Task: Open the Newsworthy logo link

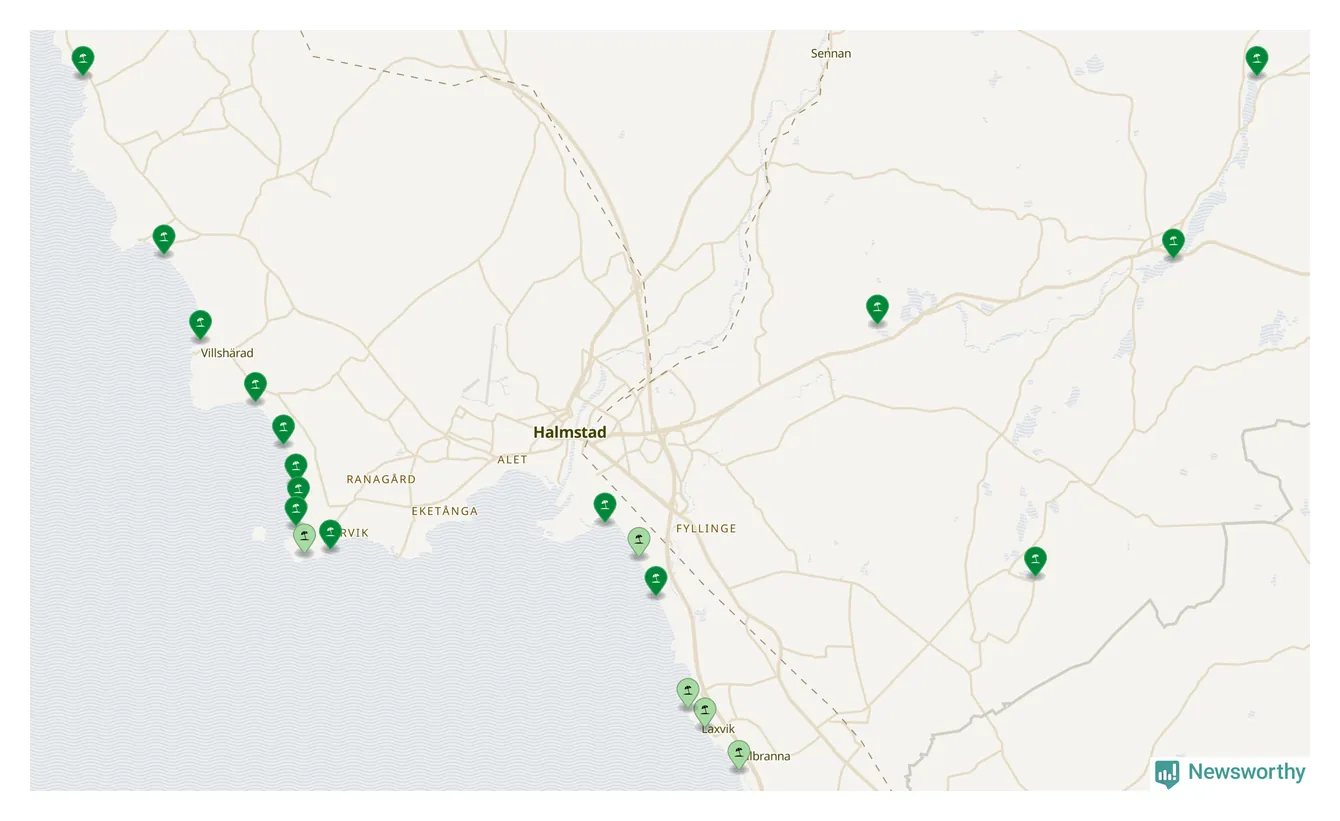Action: [x=1230, y=772]
